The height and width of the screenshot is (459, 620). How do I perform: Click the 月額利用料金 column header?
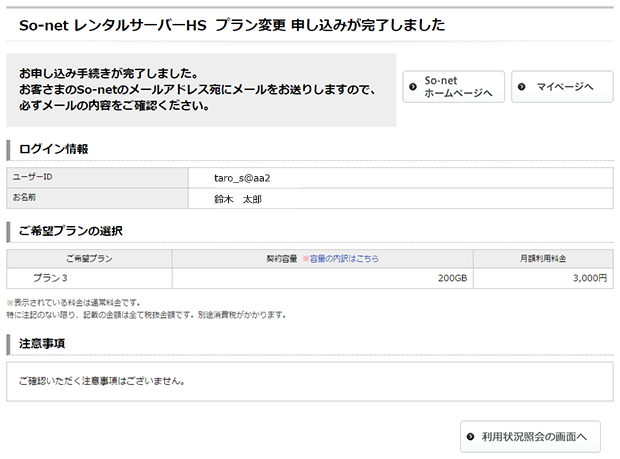point(543,258)
